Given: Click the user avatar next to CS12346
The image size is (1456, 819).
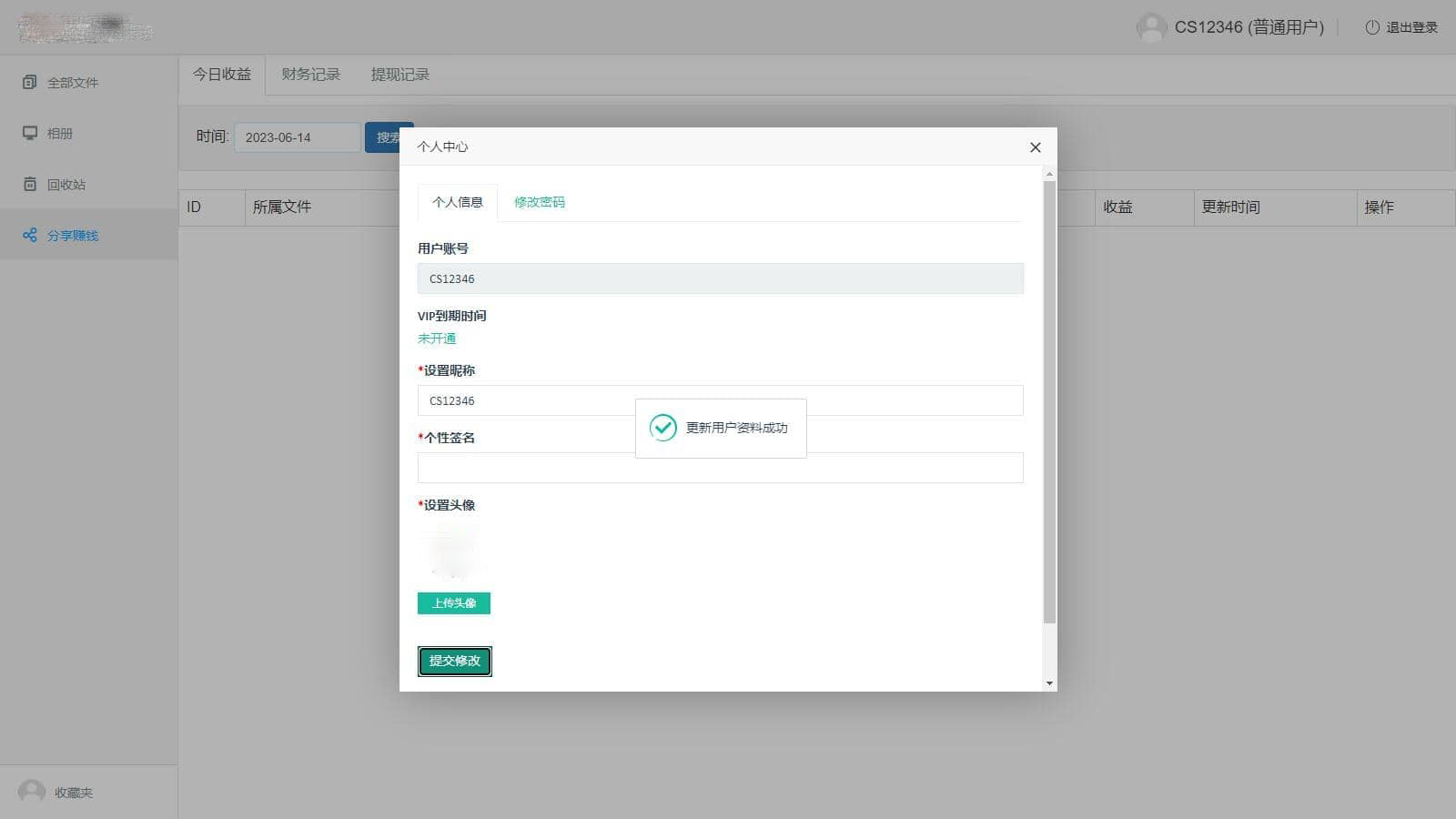Looking at the screenshot, I should 1151,27.
